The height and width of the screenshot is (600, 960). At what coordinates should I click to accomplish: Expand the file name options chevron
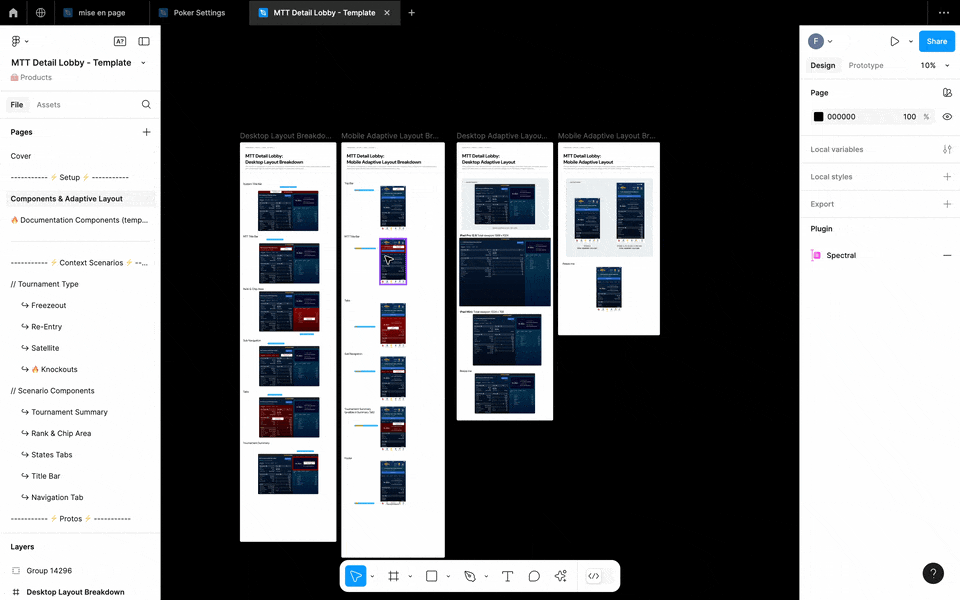[143, 63]
